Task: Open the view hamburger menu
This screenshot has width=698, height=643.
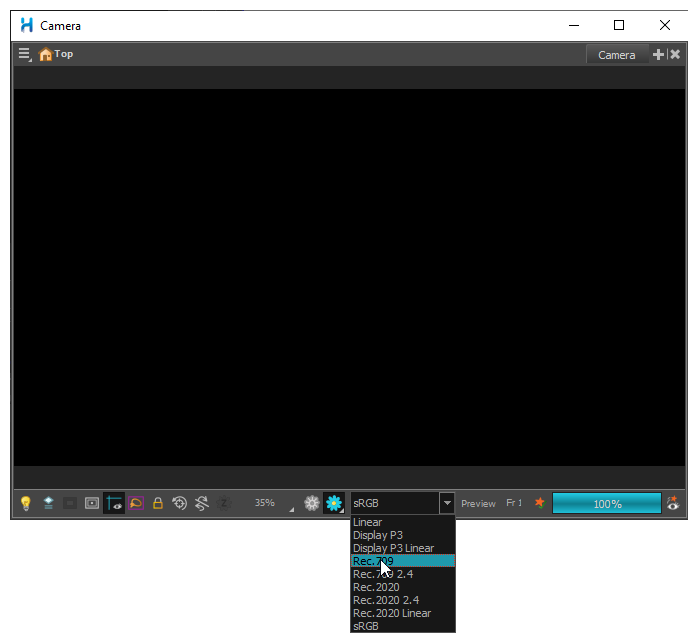Action: coord(25,54)
